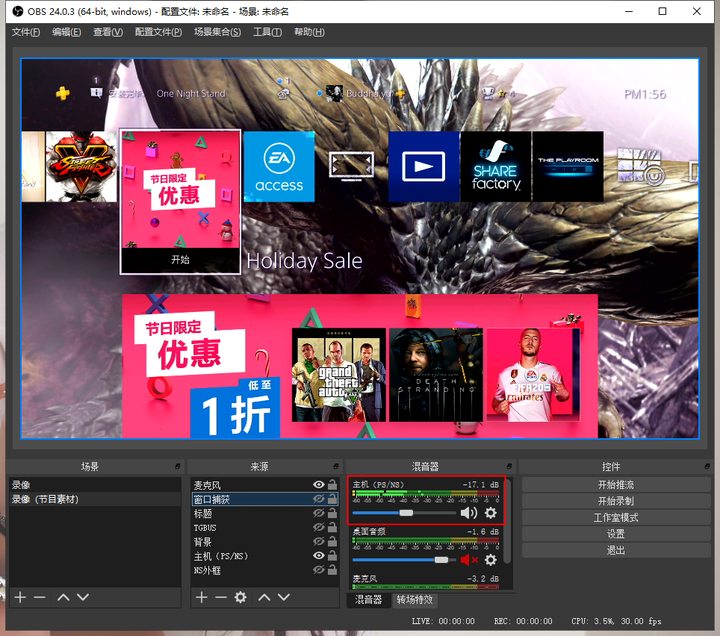Select the 背景 source row
720x636 pixels.
265,541
